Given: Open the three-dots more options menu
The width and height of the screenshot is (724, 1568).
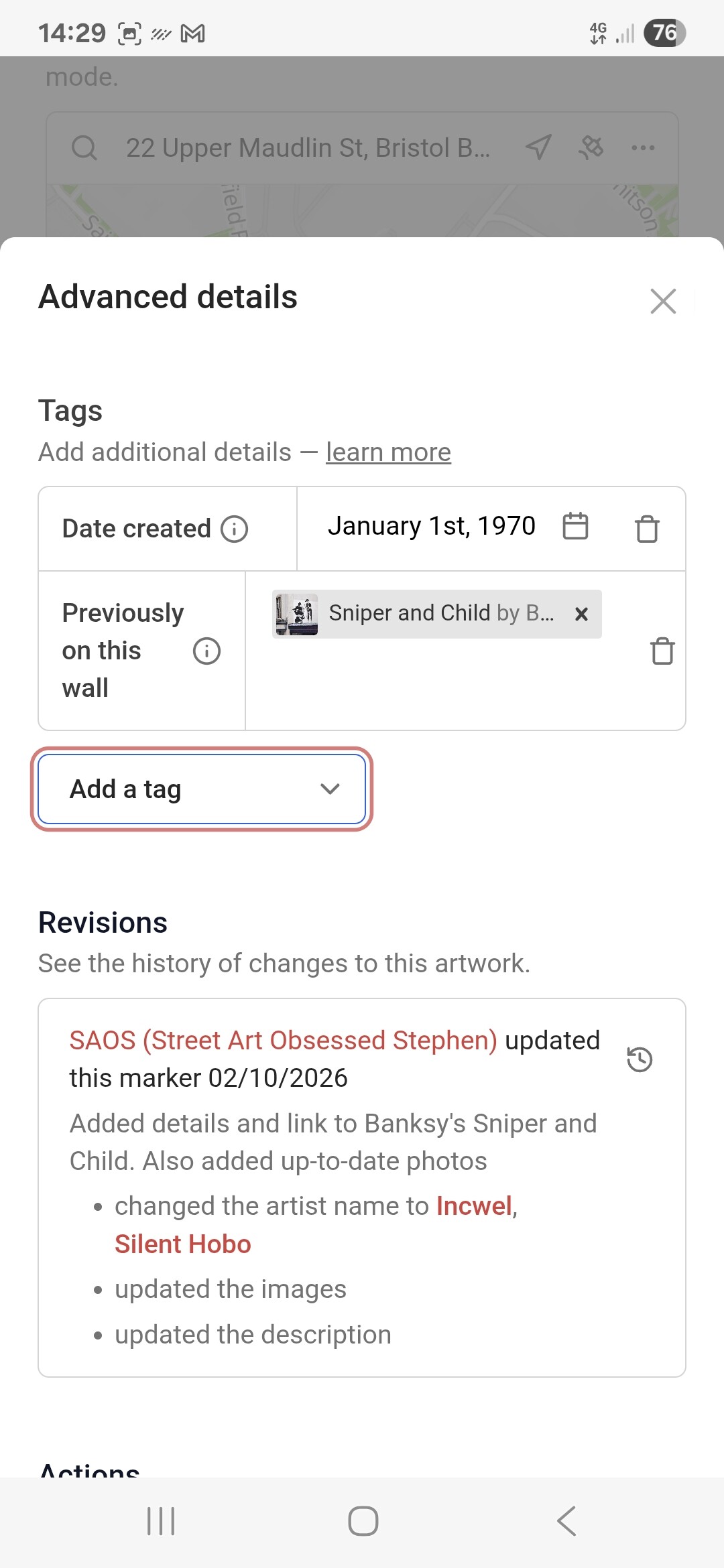Looking at the screenshot, I should click(643, 147).
